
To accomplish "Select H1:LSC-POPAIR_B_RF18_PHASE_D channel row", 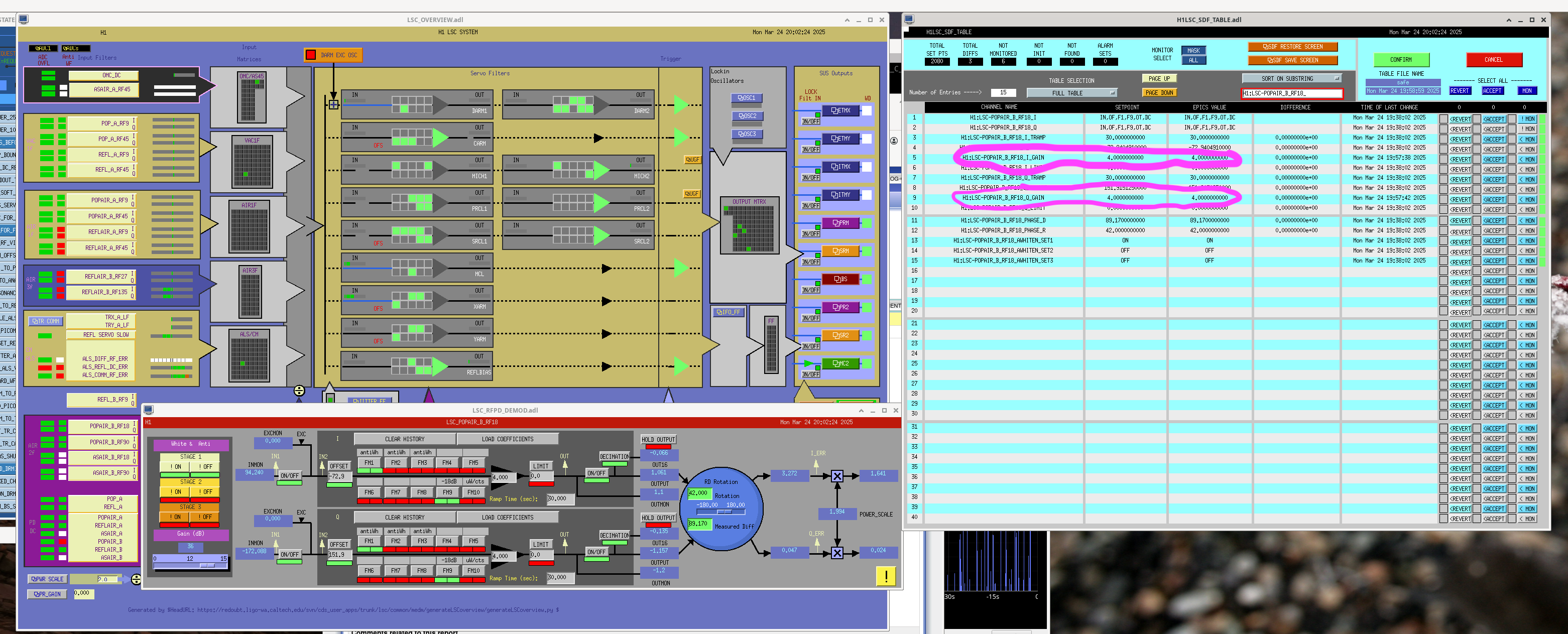I will coord(1003,220).
